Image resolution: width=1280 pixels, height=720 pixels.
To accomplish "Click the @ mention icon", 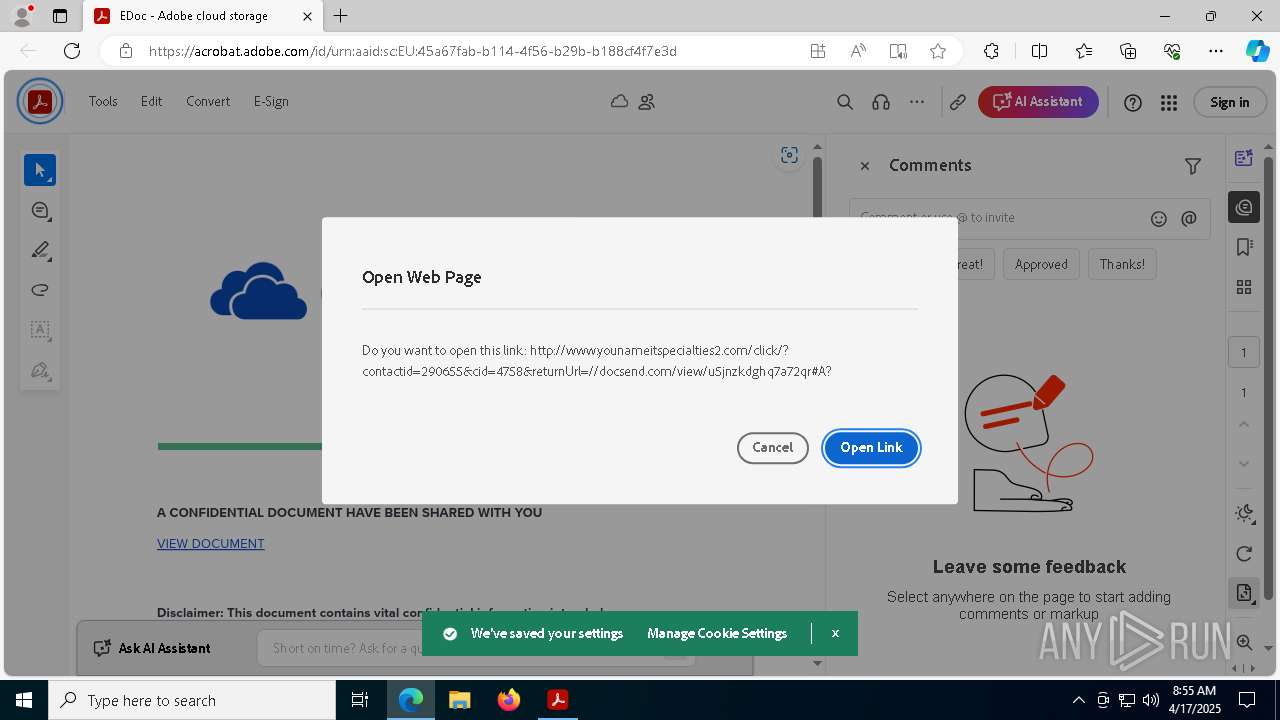I will (1189, 218).
